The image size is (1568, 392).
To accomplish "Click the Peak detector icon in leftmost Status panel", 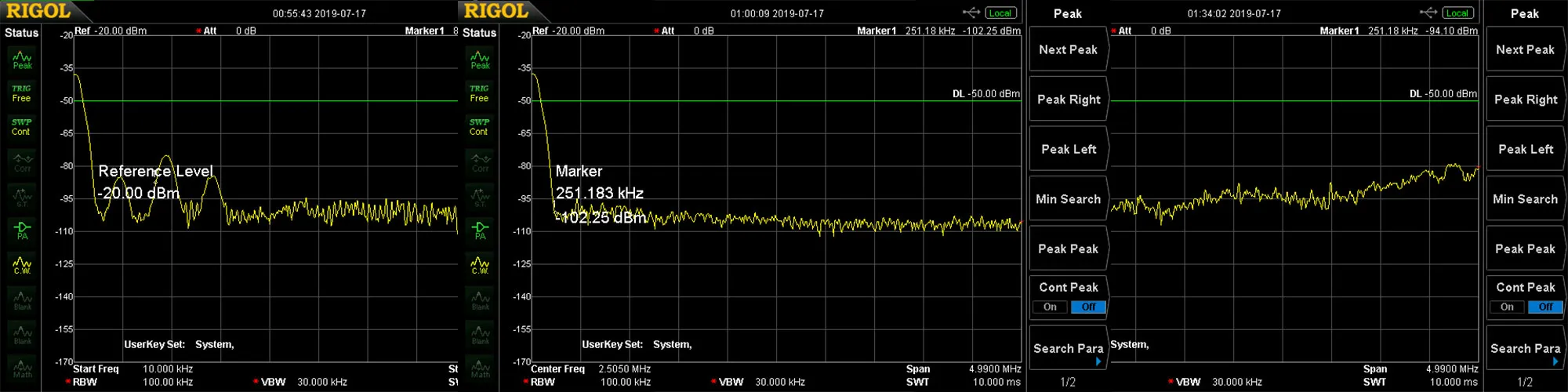I will (x=22, y=60).
